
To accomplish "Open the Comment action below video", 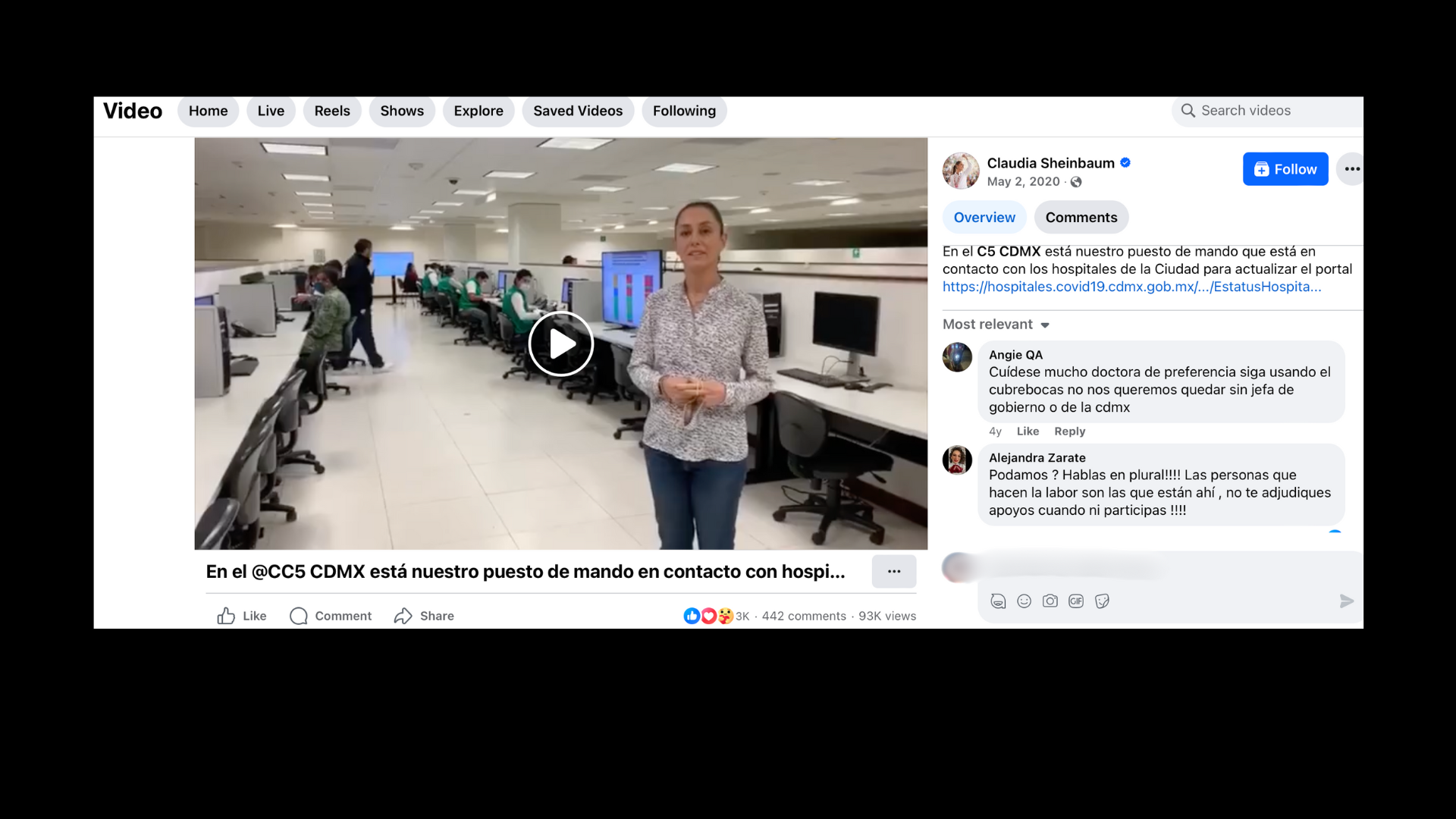I will point(331,616).
